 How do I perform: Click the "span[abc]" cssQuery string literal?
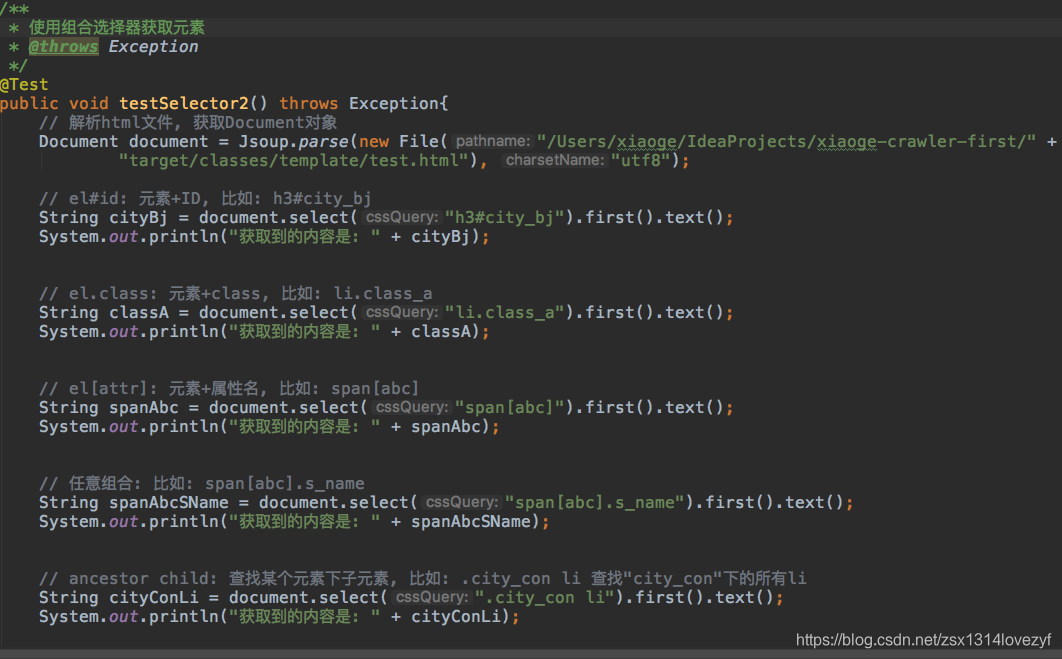(x=509, y=407)
